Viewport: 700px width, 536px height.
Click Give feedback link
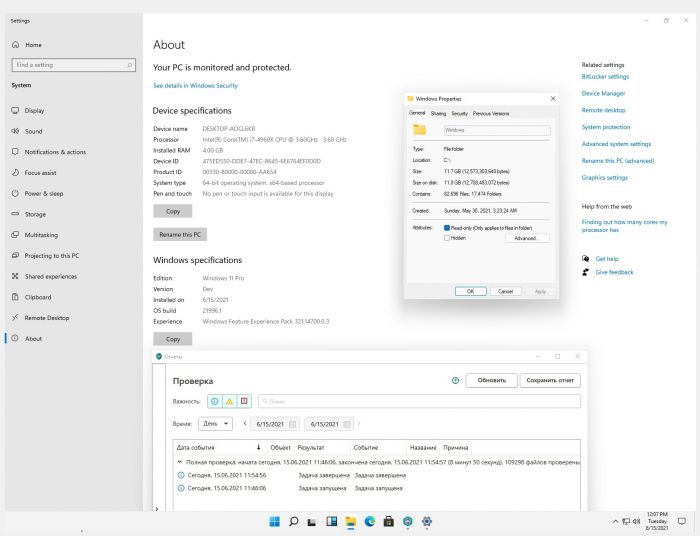[614, 272]
